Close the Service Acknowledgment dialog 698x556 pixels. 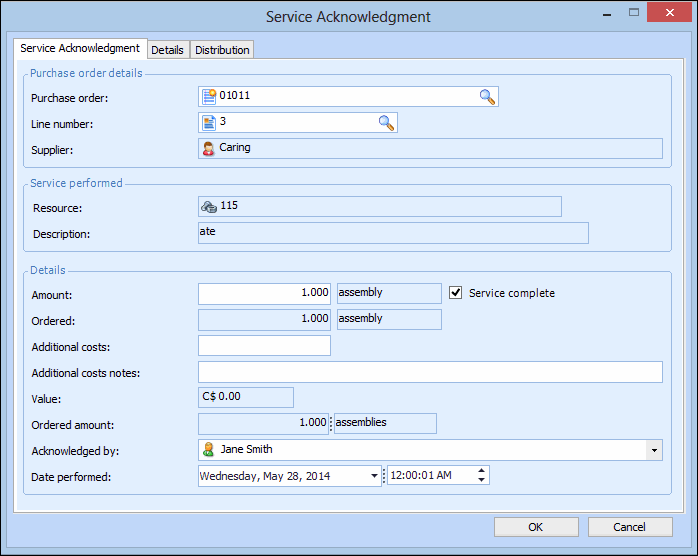tap(663, 14)
